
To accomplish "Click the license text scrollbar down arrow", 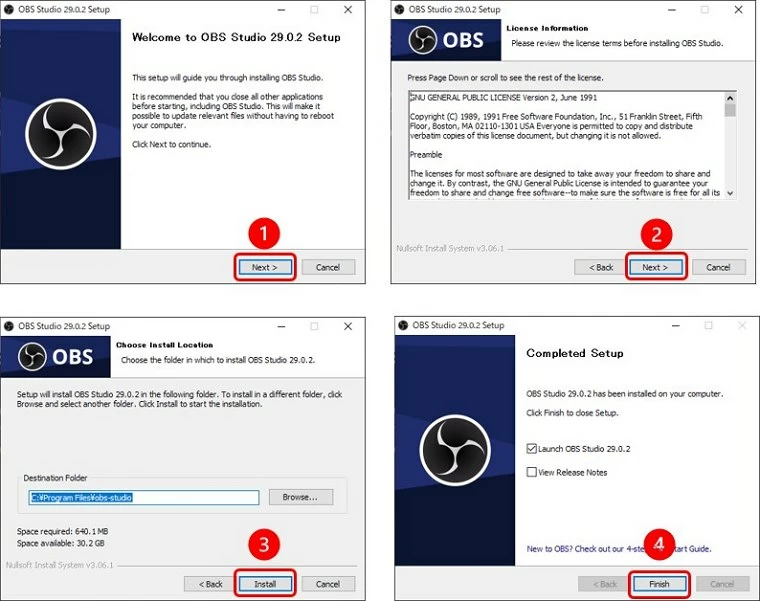I will [730, 193].
